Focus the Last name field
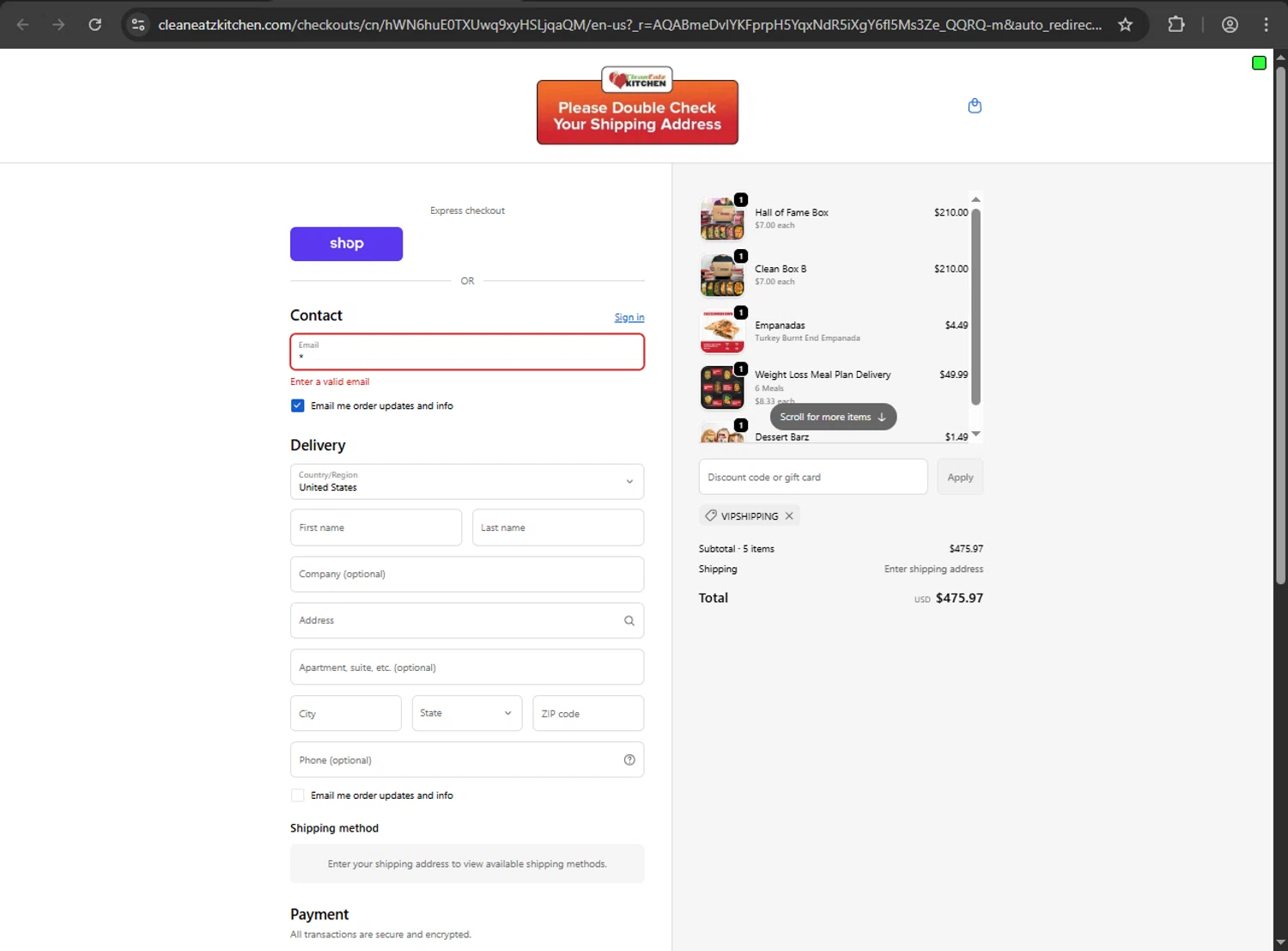The width and height of the screenshot is (1288, 951). click(558, 527)
